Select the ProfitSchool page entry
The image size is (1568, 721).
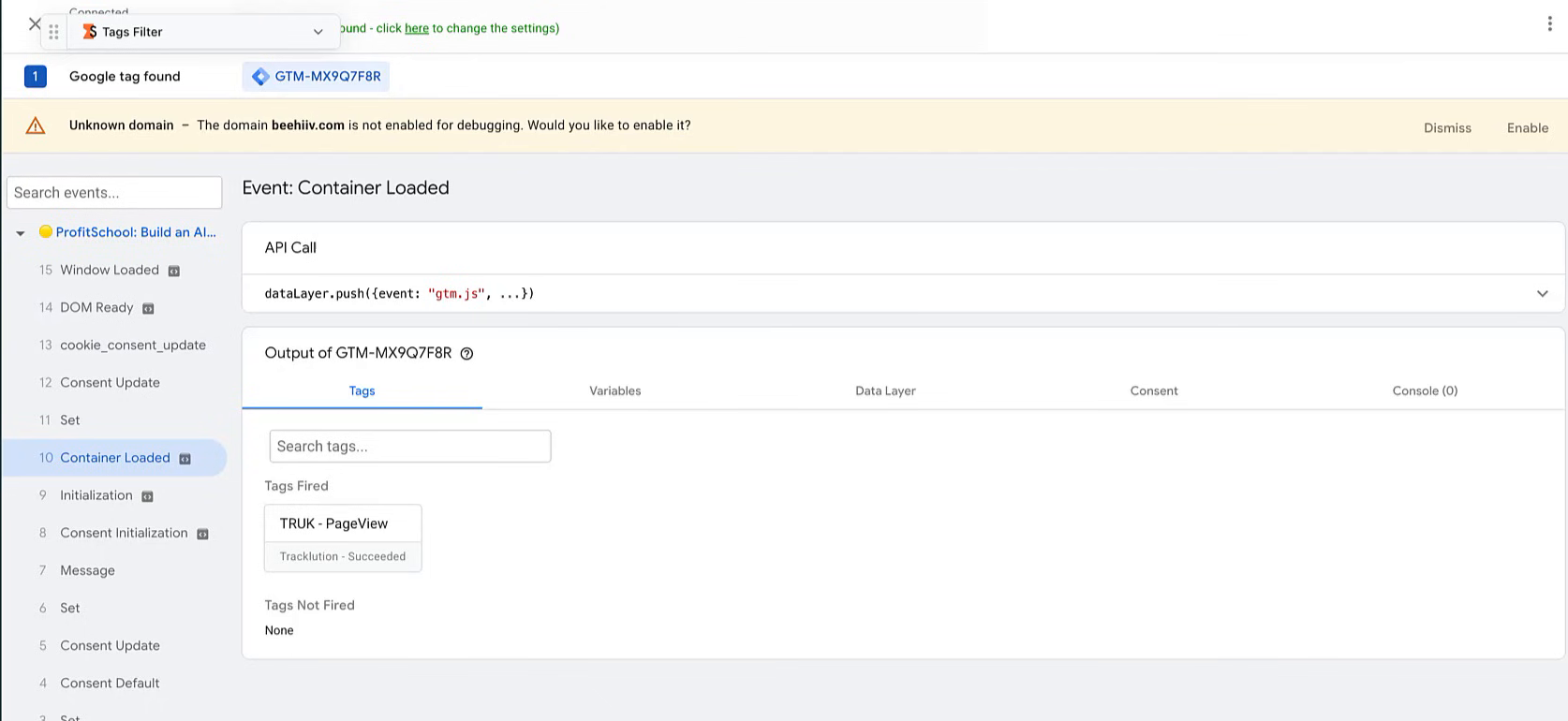(136, 232)
